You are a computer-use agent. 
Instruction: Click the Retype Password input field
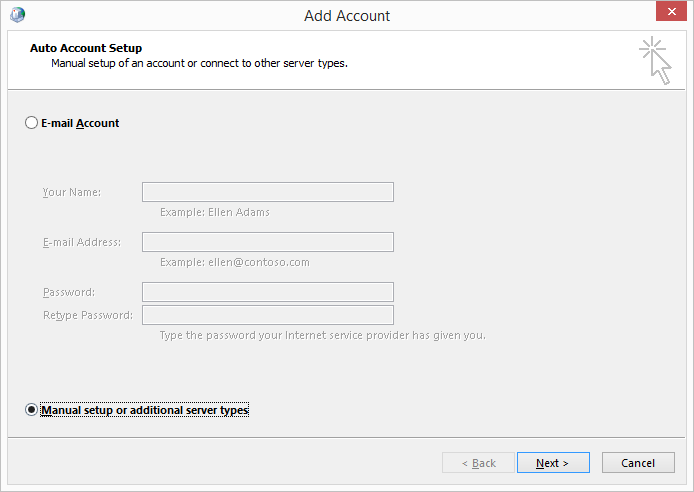pyautogui.click(x=268, y=315)
